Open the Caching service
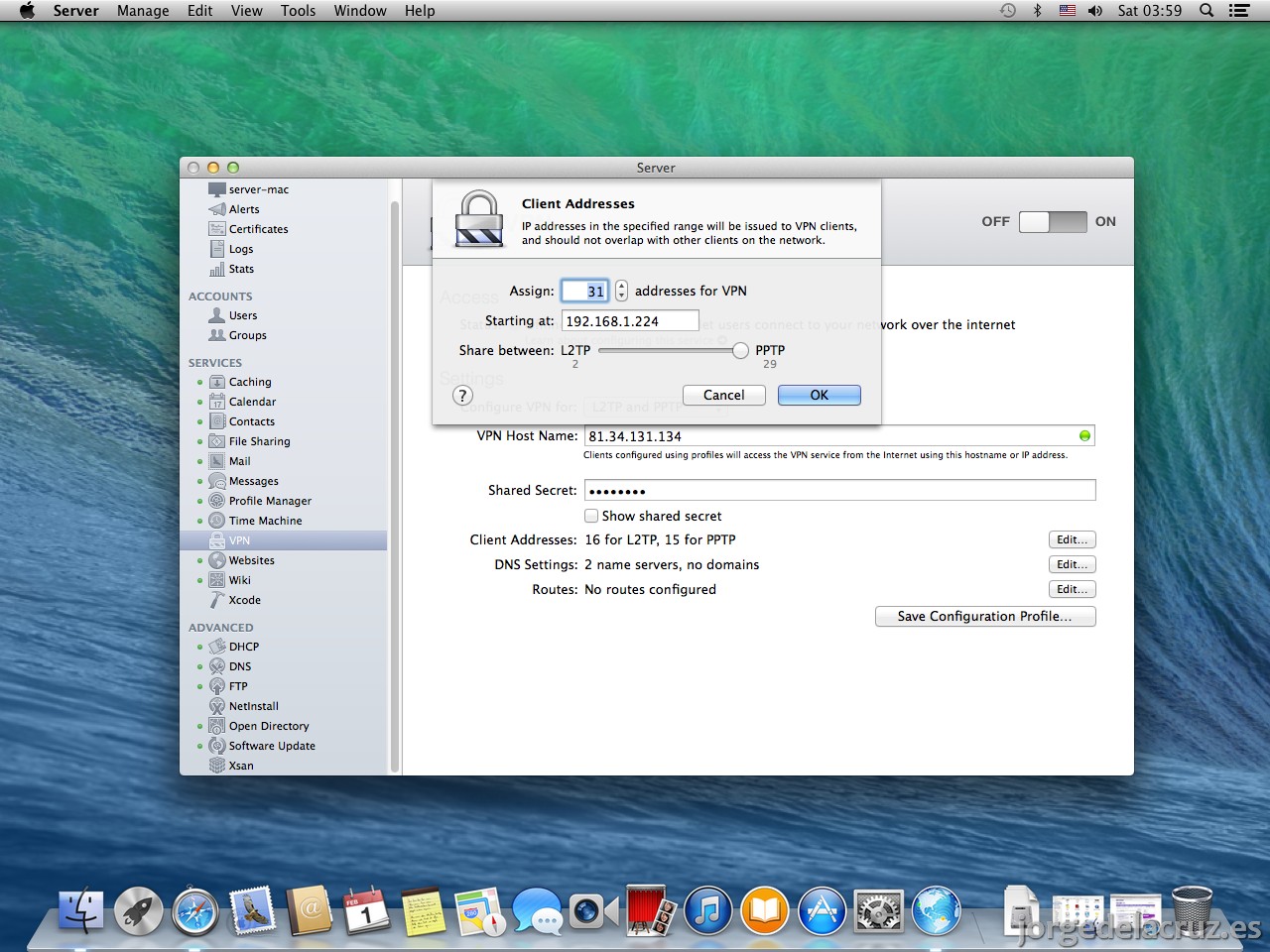 [240, 382]
